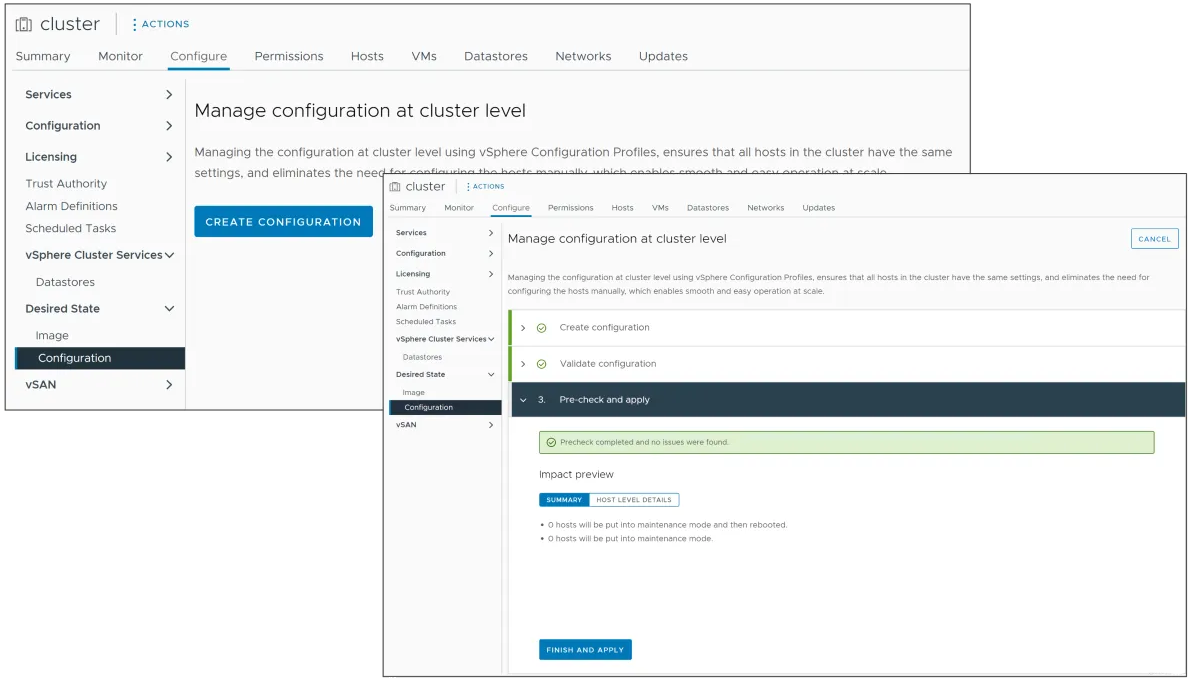Image resolution: width=1192 pixels, height=681 pixels.
Task: Click the cluster icon in the front window header
Action: (x=395, y=187)
